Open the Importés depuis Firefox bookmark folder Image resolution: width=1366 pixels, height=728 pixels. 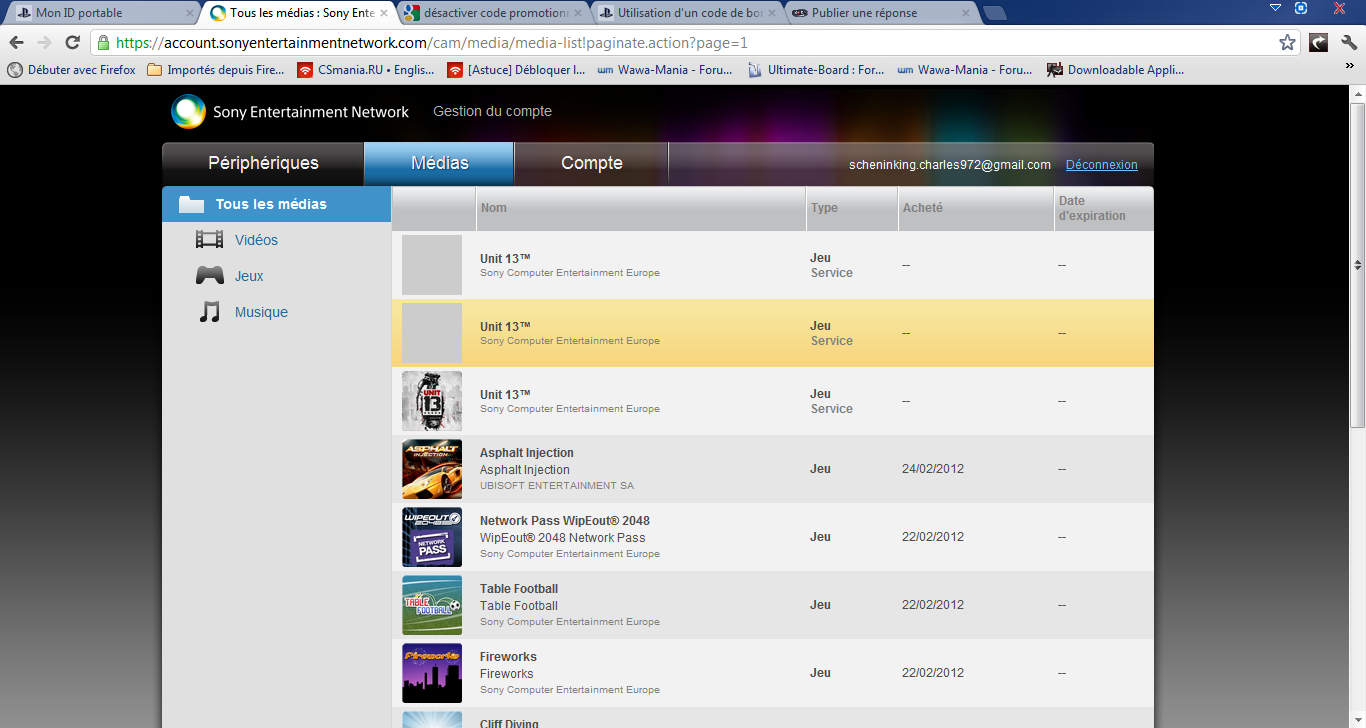(x=216, y=70)
